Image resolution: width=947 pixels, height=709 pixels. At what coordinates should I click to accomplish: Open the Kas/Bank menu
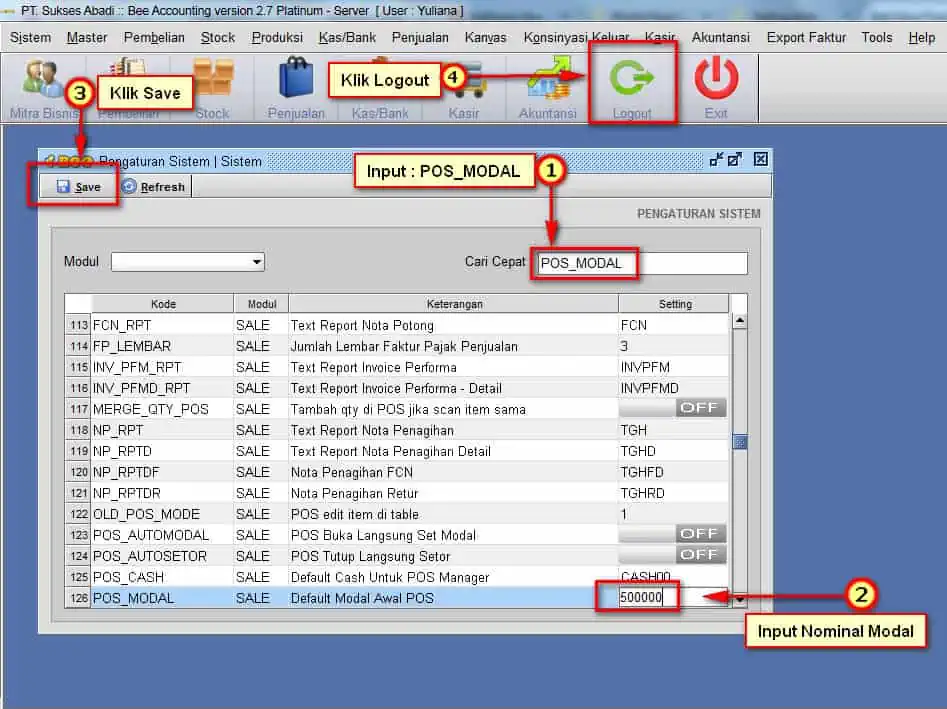347,37
